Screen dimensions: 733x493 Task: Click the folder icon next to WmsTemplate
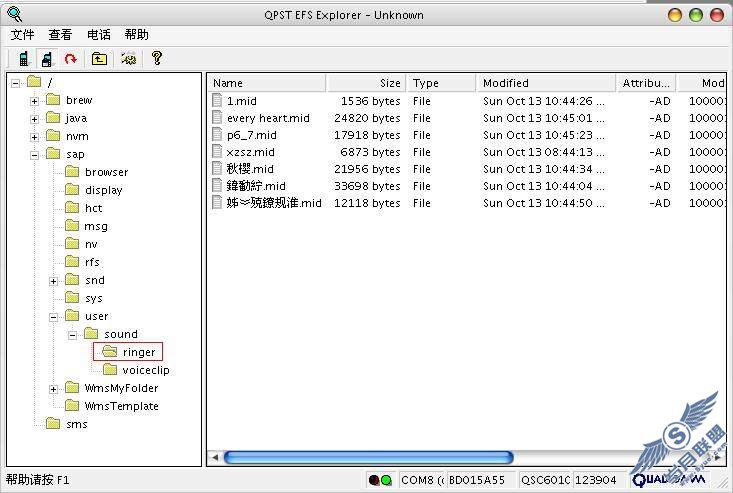[x=72, y=406]
